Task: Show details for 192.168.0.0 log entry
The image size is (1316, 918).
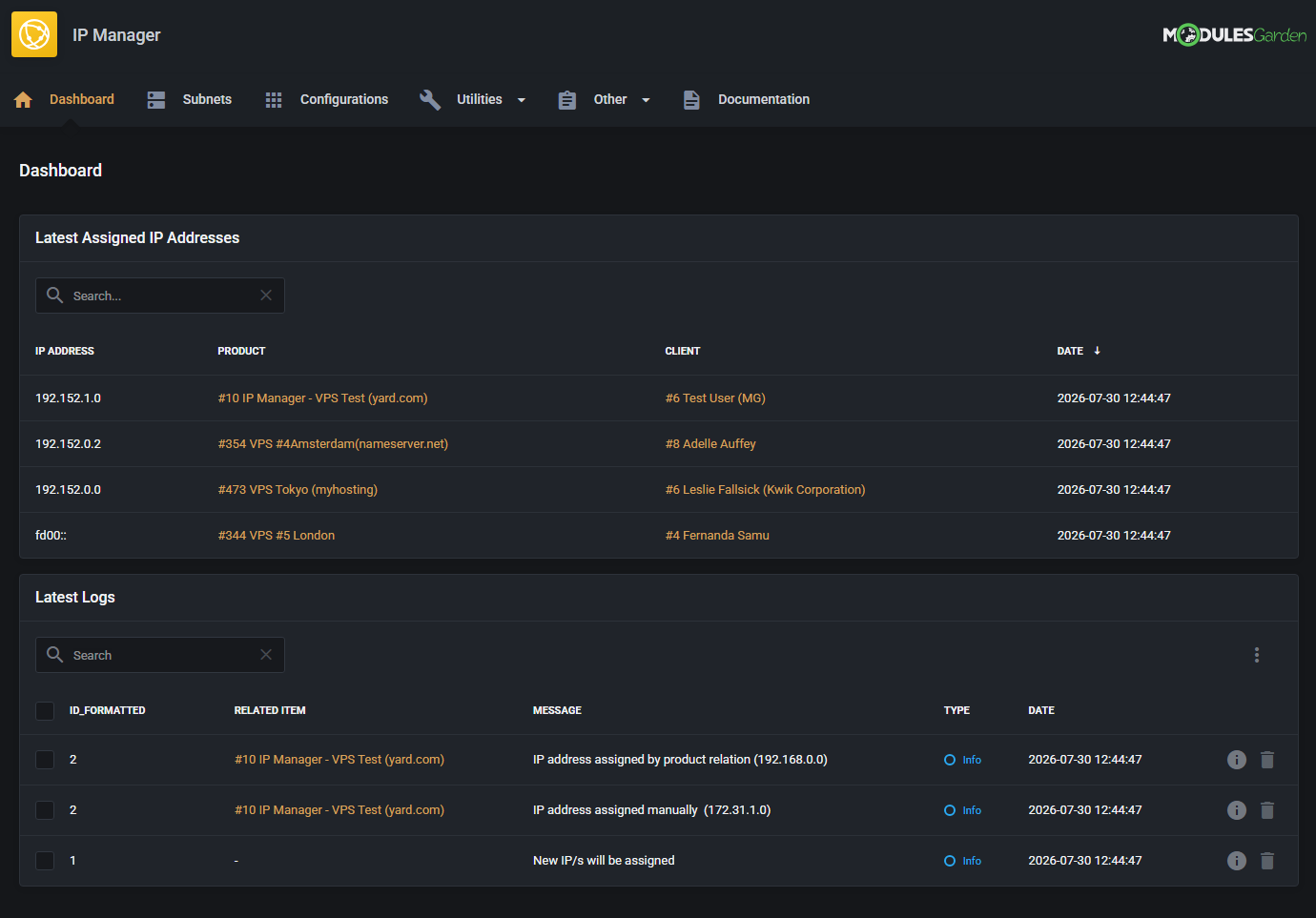Action: tap(1237, 760)
